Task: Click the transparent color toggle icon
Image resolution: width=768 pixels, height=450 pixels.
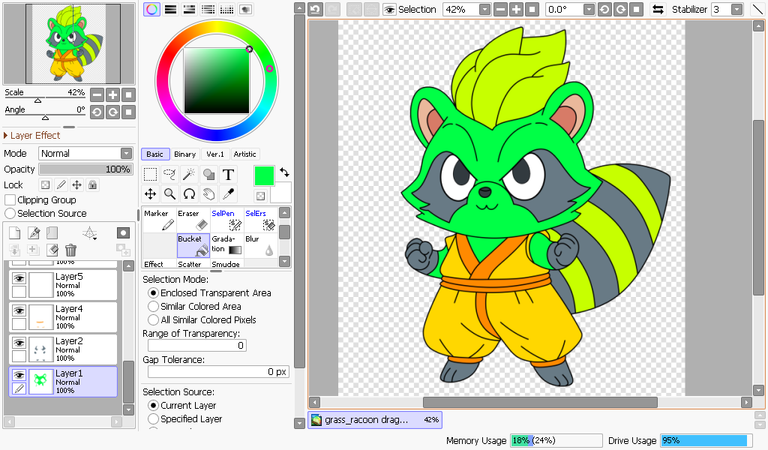Action: (261, 196)
